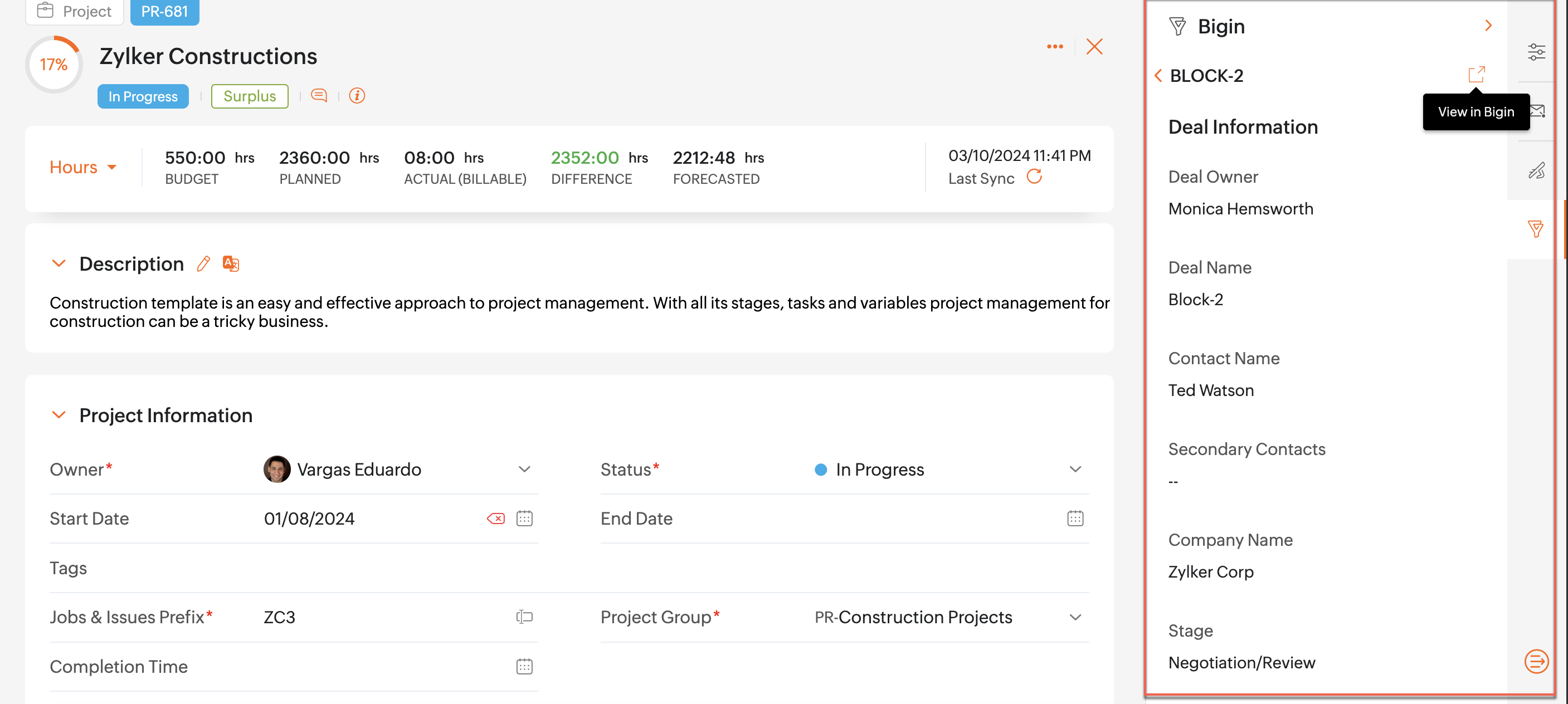Open the Status dropdown
Image resolution: width=1568 pixels, height=704 pixels.
[x=1075, y=469]
